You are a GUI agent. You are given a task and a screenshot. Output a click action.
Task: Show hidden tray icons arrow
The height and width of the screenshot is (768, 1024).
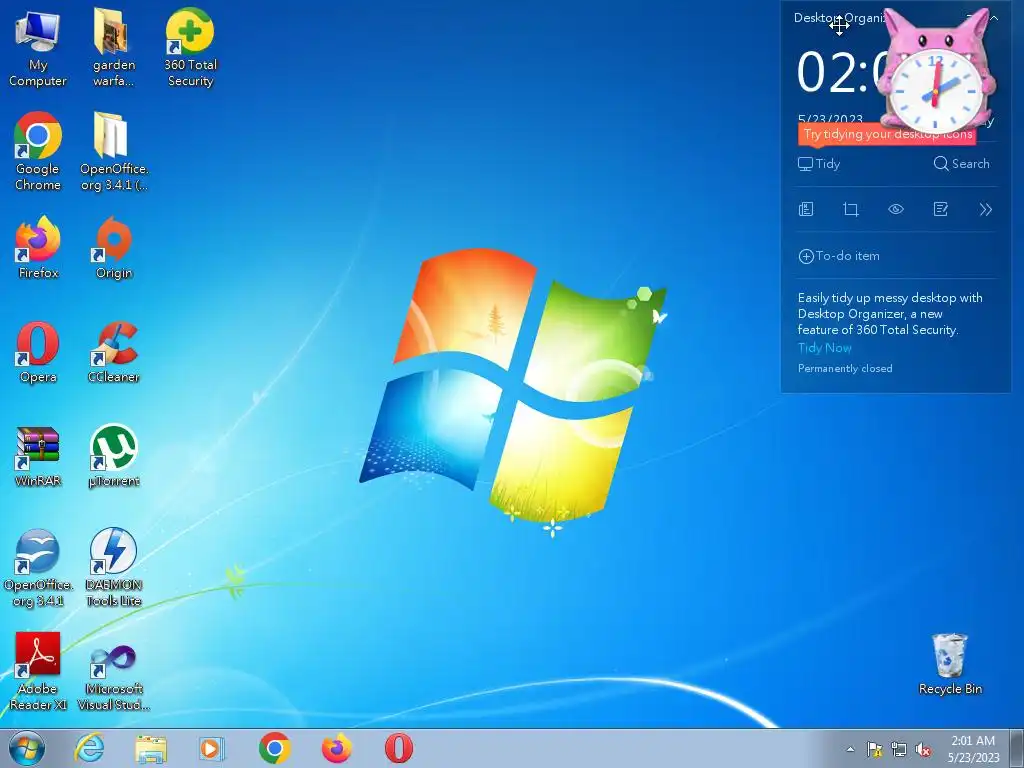[x=850, y=750]
